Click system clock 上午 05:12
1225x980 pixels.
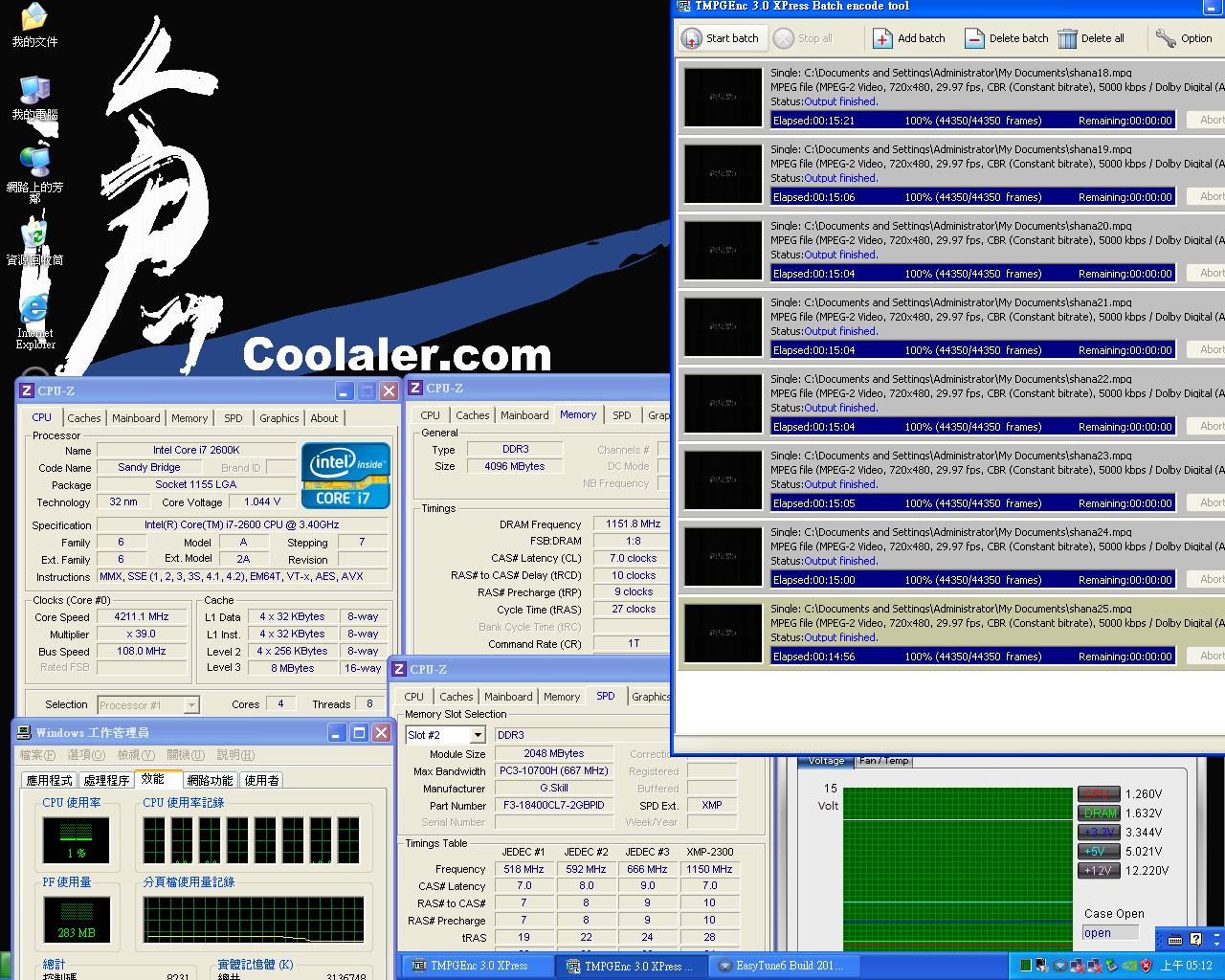pos(1187,966)
